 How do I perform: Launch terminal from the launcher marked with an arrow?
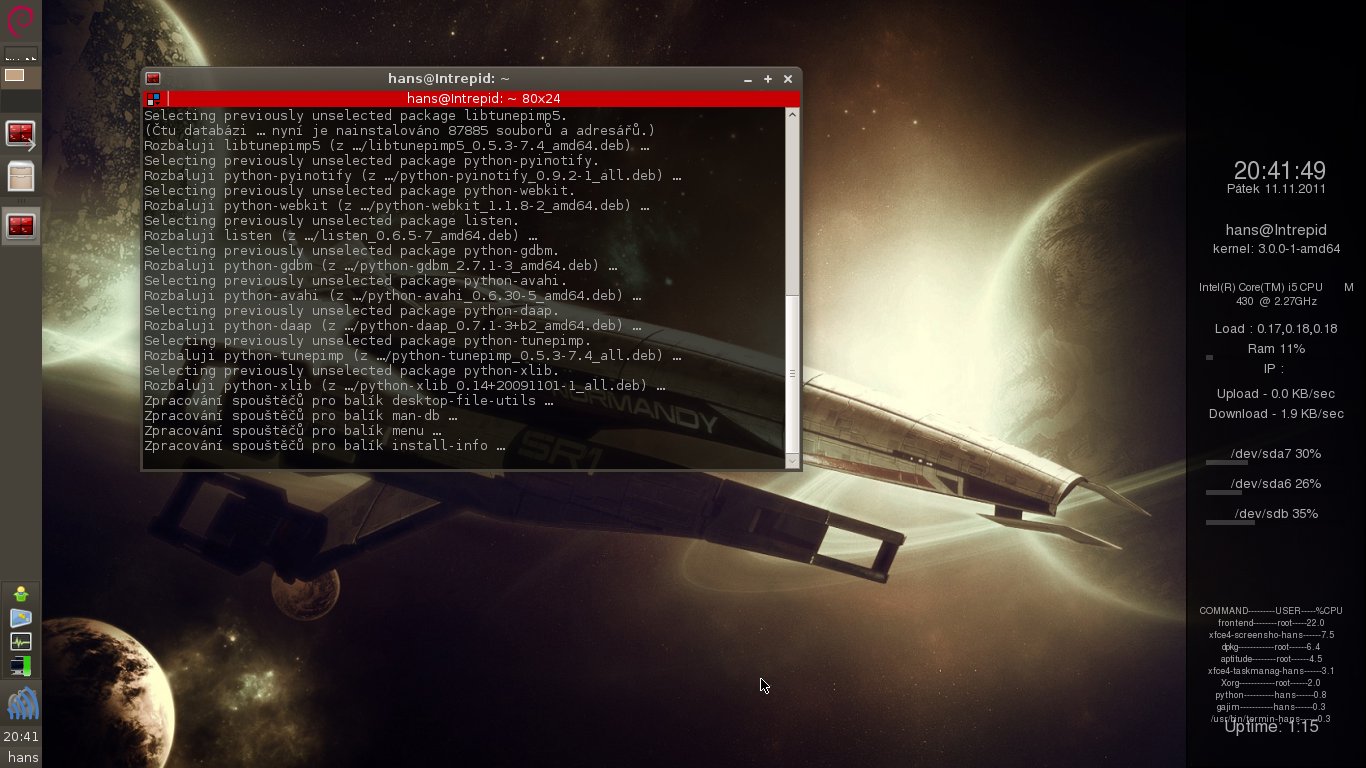21,135
